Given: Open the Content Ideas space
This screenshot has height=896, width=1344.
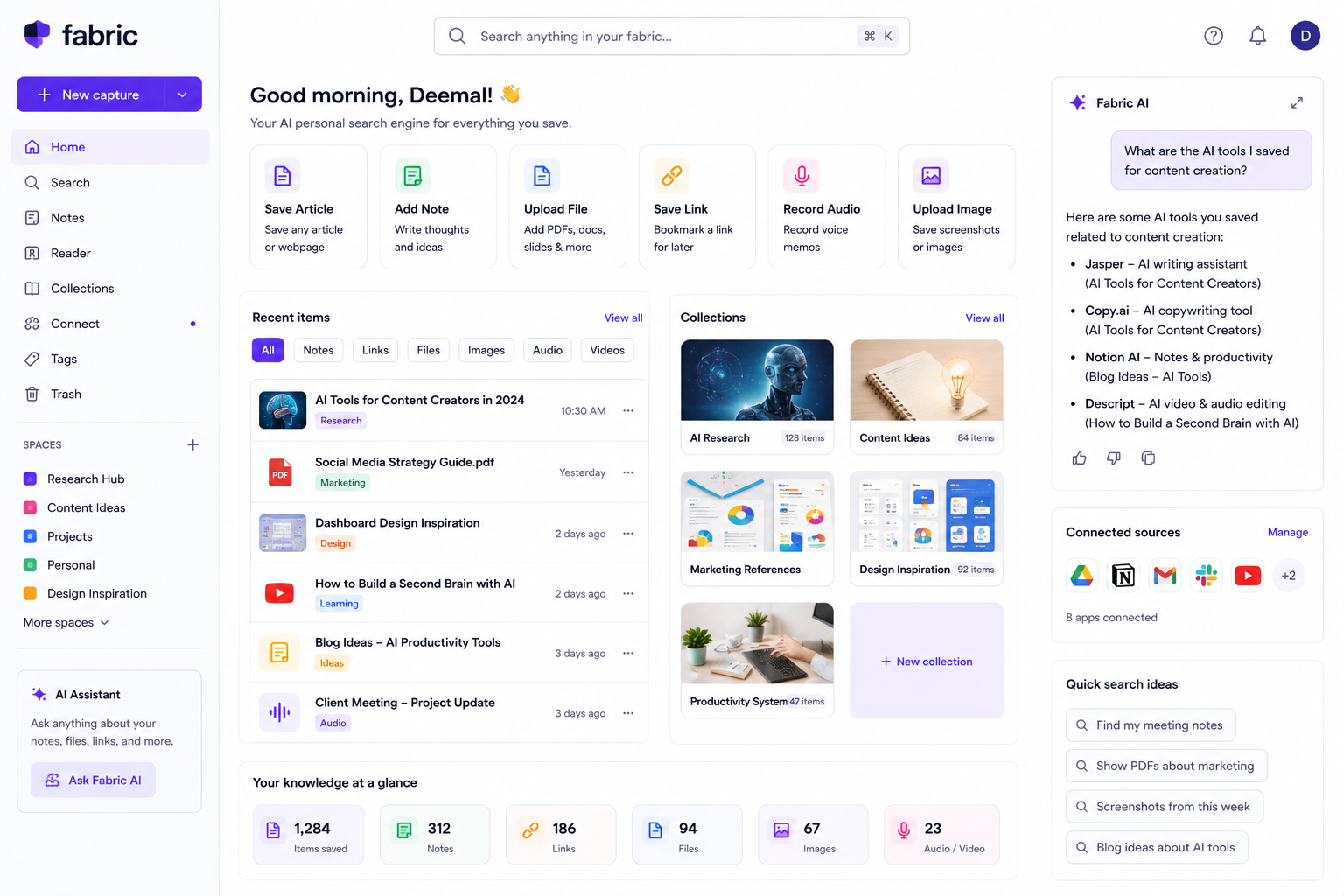Looking at the screenshot, I should point(86,507).
